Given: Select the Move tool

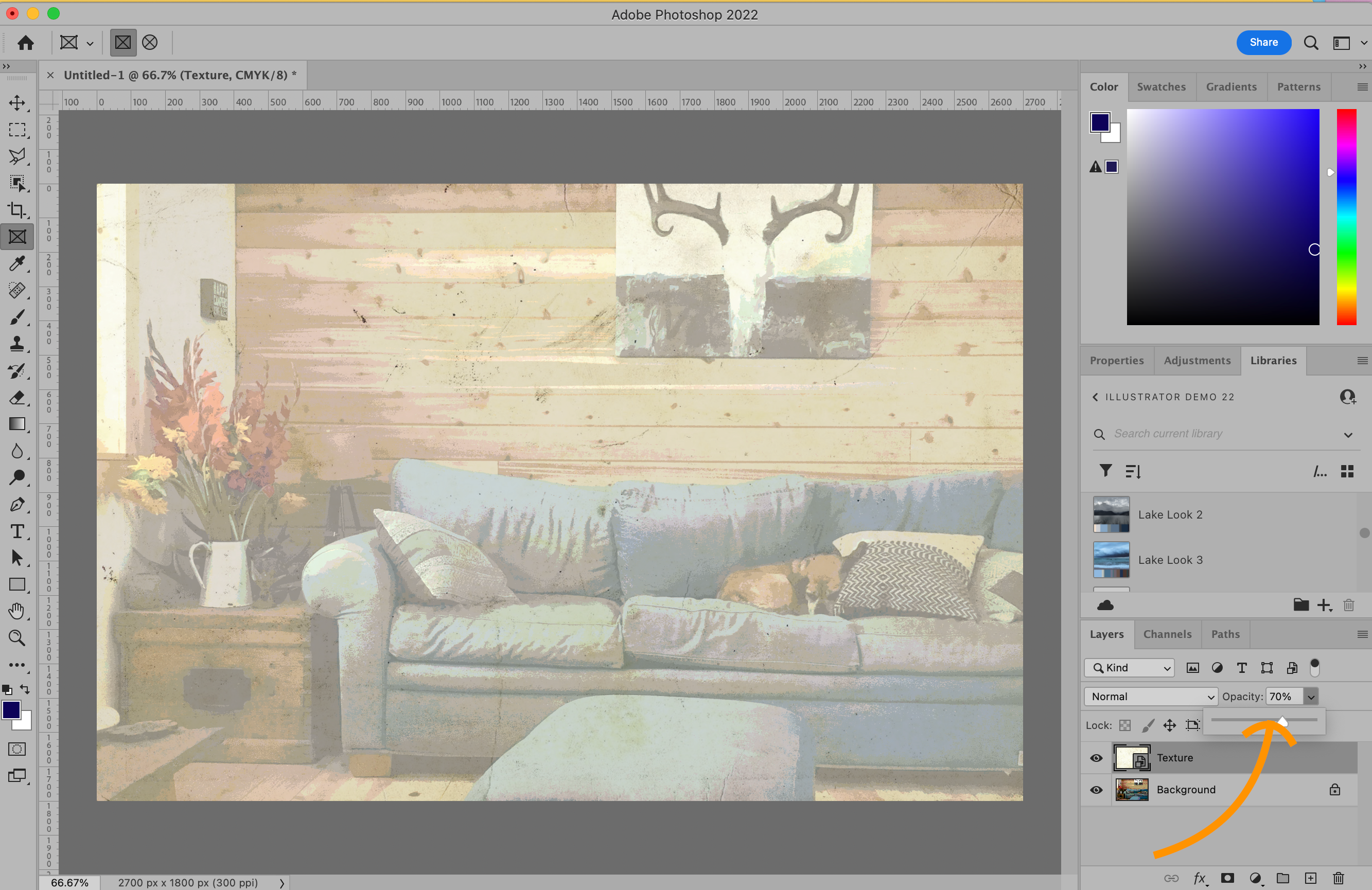Looking at the screenshot, I should [16, 103].
